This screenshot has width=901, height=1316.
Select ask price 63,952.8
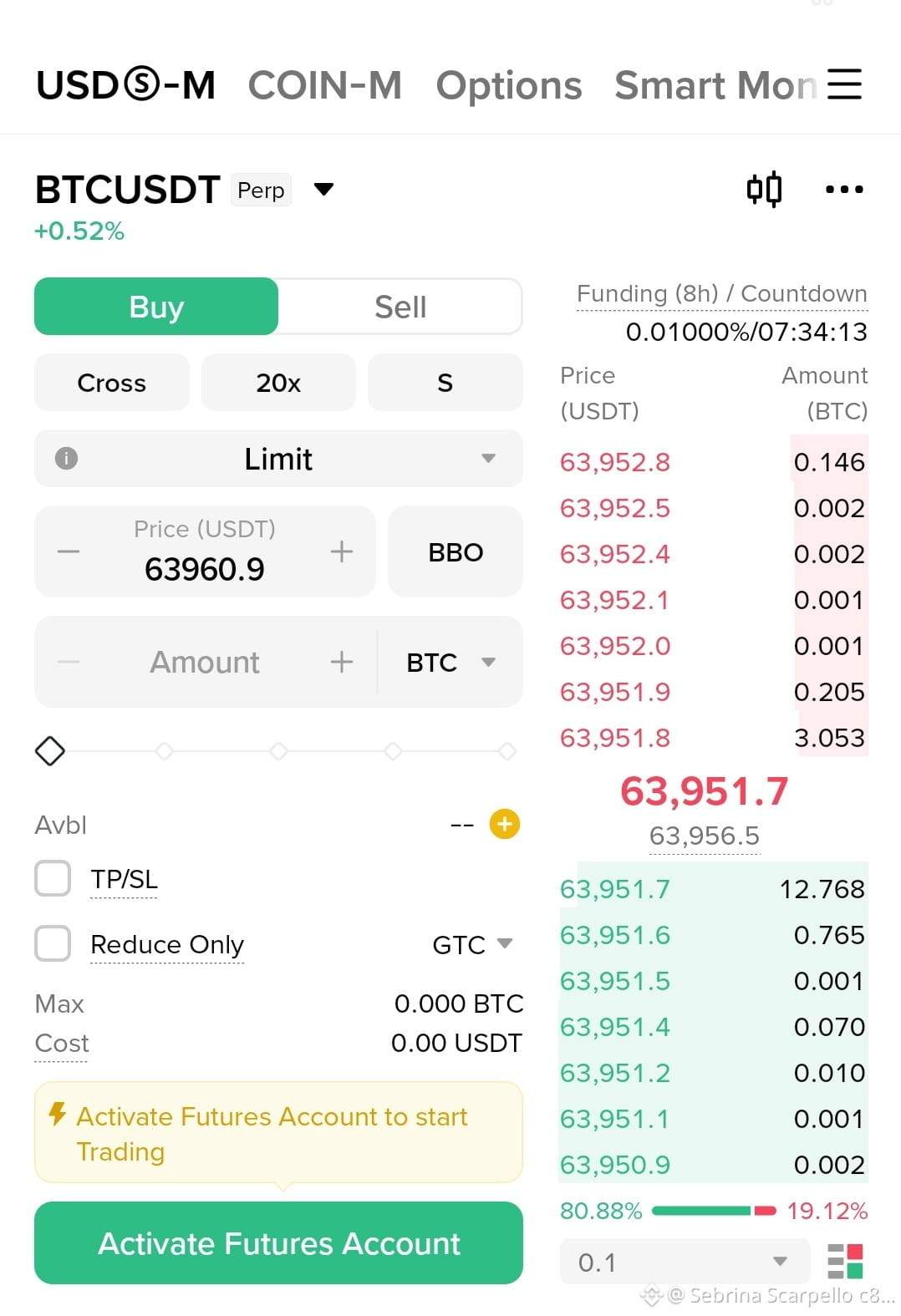click(x=615, y=462)
